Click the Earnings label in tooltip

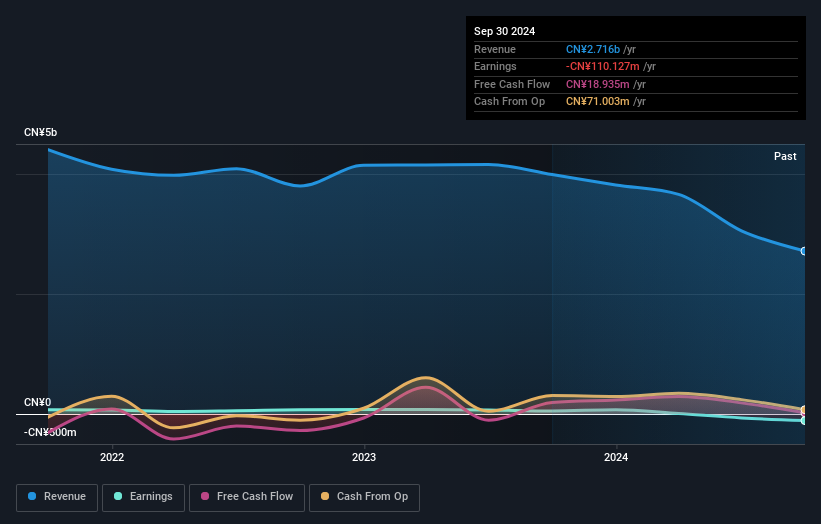pyautogui.click(x=495, y=66)
